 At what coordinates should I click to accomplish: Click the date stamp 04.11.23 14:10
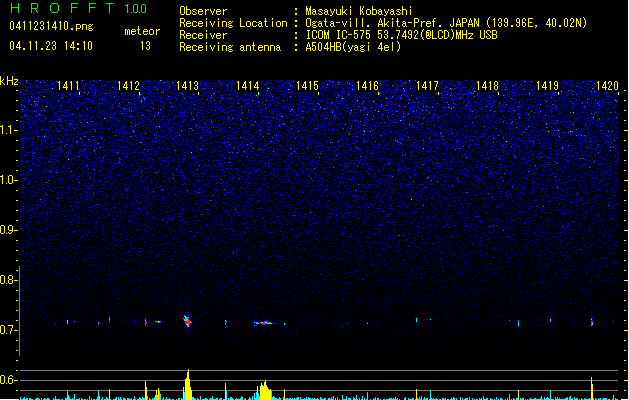(51, 46)
